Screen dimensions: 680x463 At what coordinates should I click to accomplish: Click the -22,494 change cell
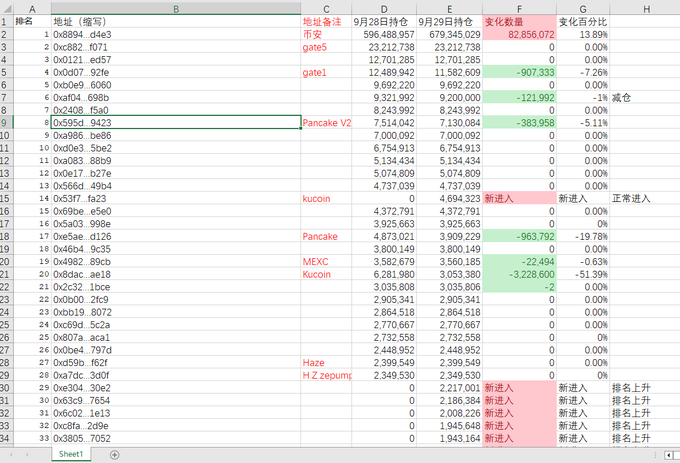coord(520,261)
